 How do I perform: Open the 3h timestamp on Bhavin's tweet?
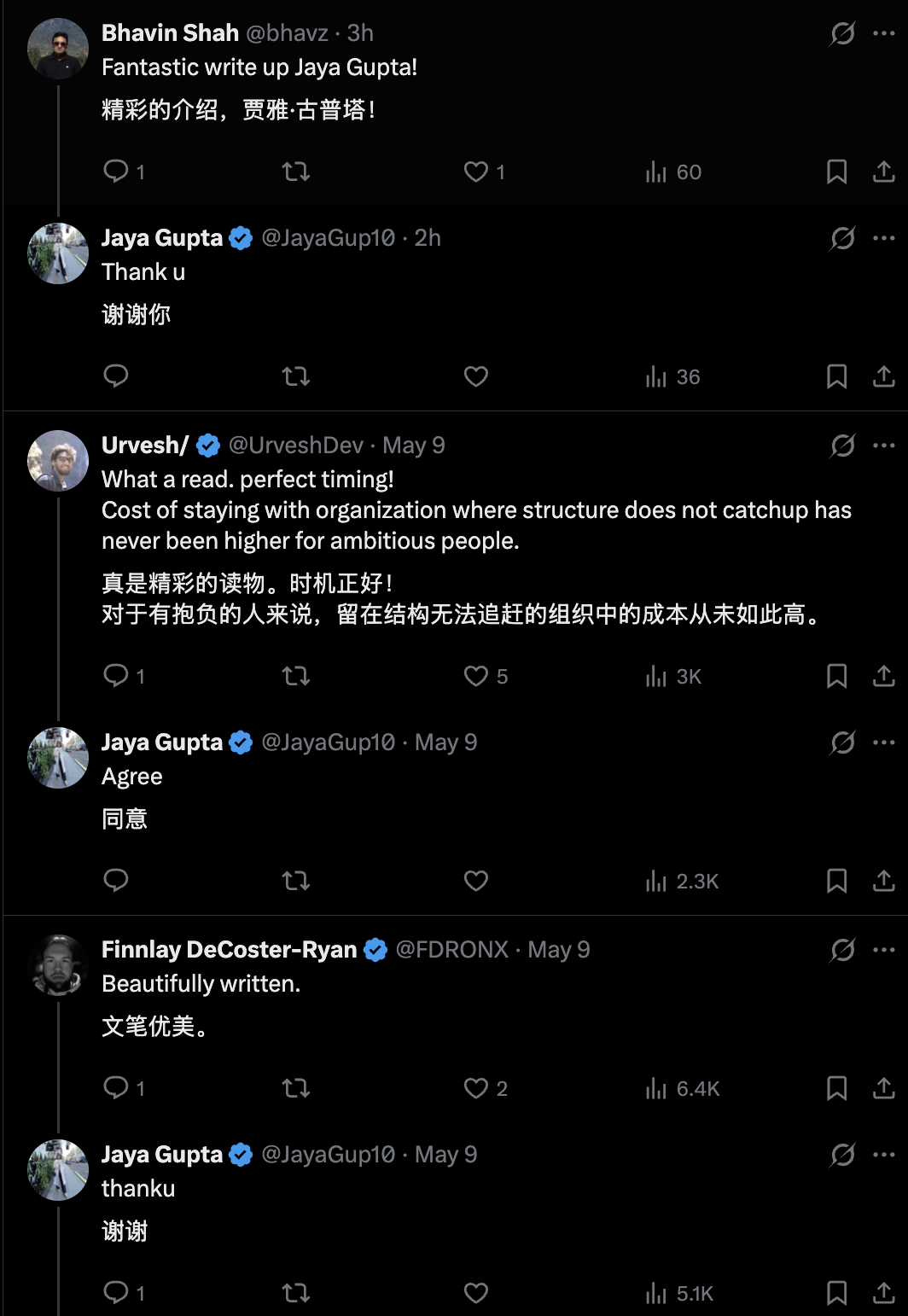point(360,33)
